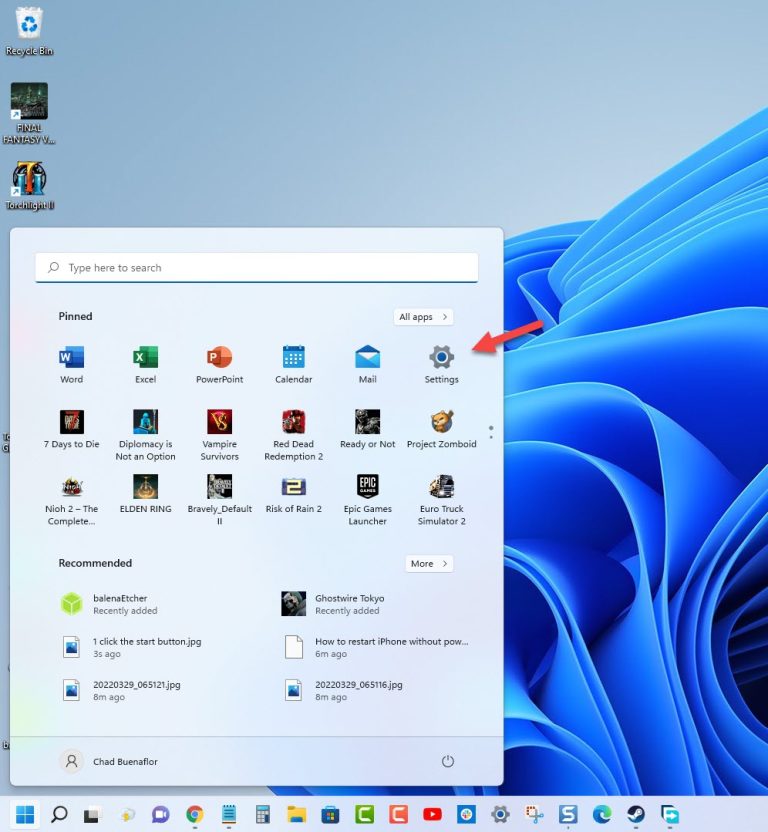Viewport: 768px width, 832px height.
Task: Expand More recommended items
Action: tap(429, 564)
